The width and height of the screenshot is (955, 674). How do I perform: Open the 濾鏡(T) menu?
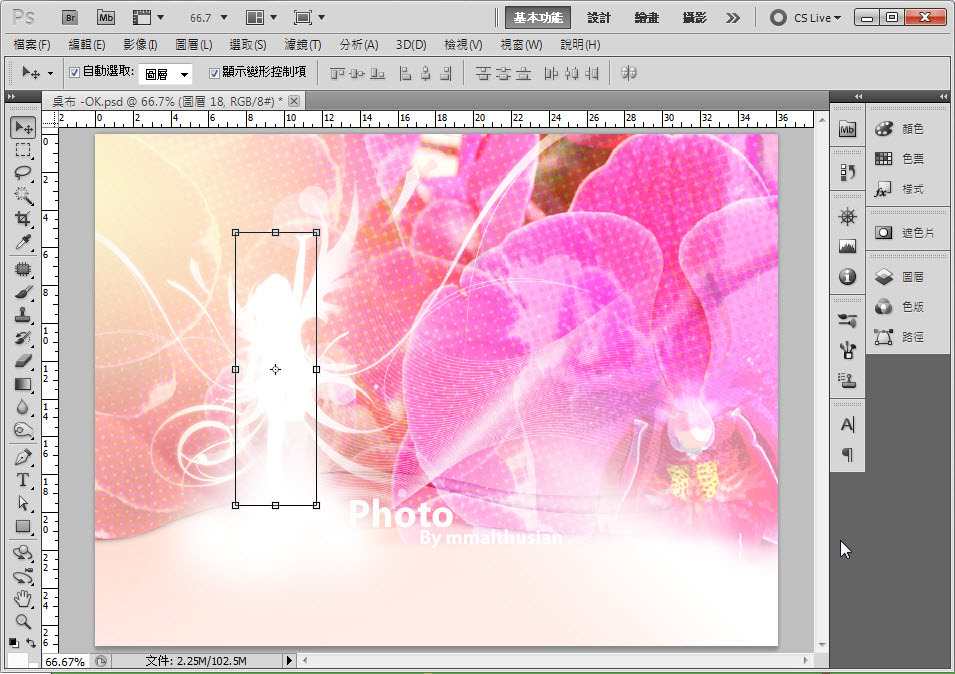coord(303,44)
